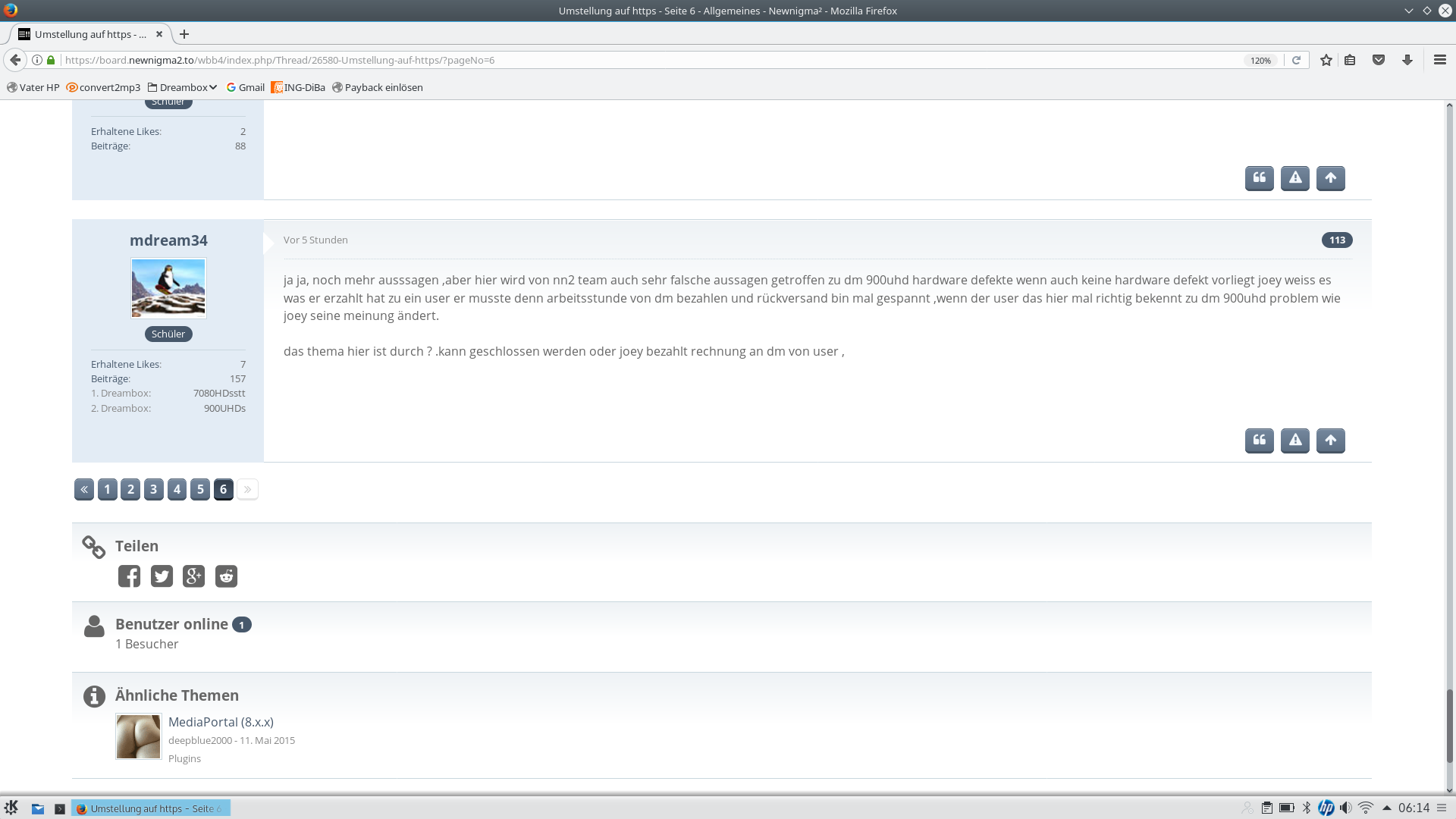This screenshot has width=1456, height=819.
Task: Open MediaPortal (8.x.x) thread link
Action: 221,722
